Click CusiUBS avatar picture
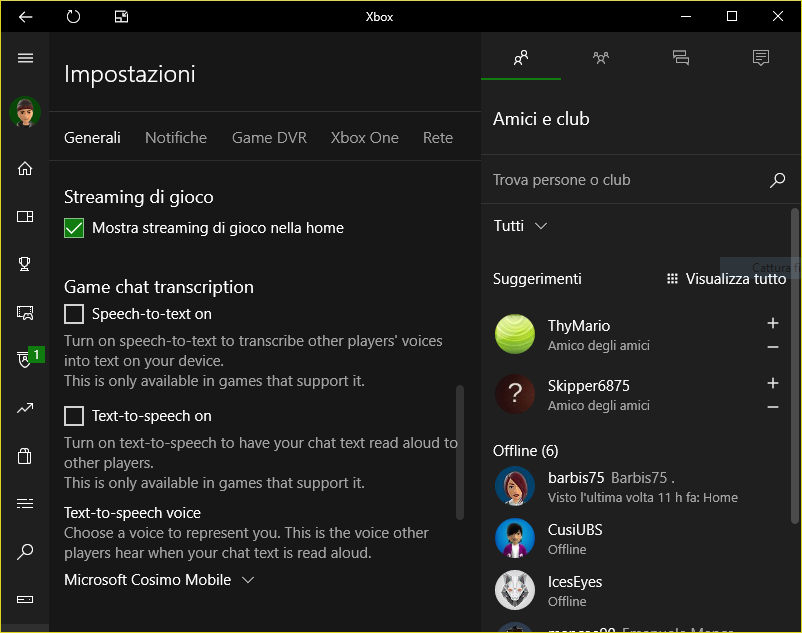This screenshot has height=633, width=802. (515, 538)
